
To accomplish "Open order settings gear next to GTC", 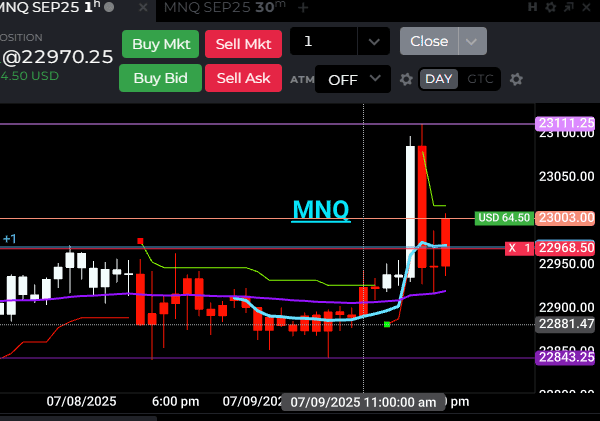I will point(516,79).
